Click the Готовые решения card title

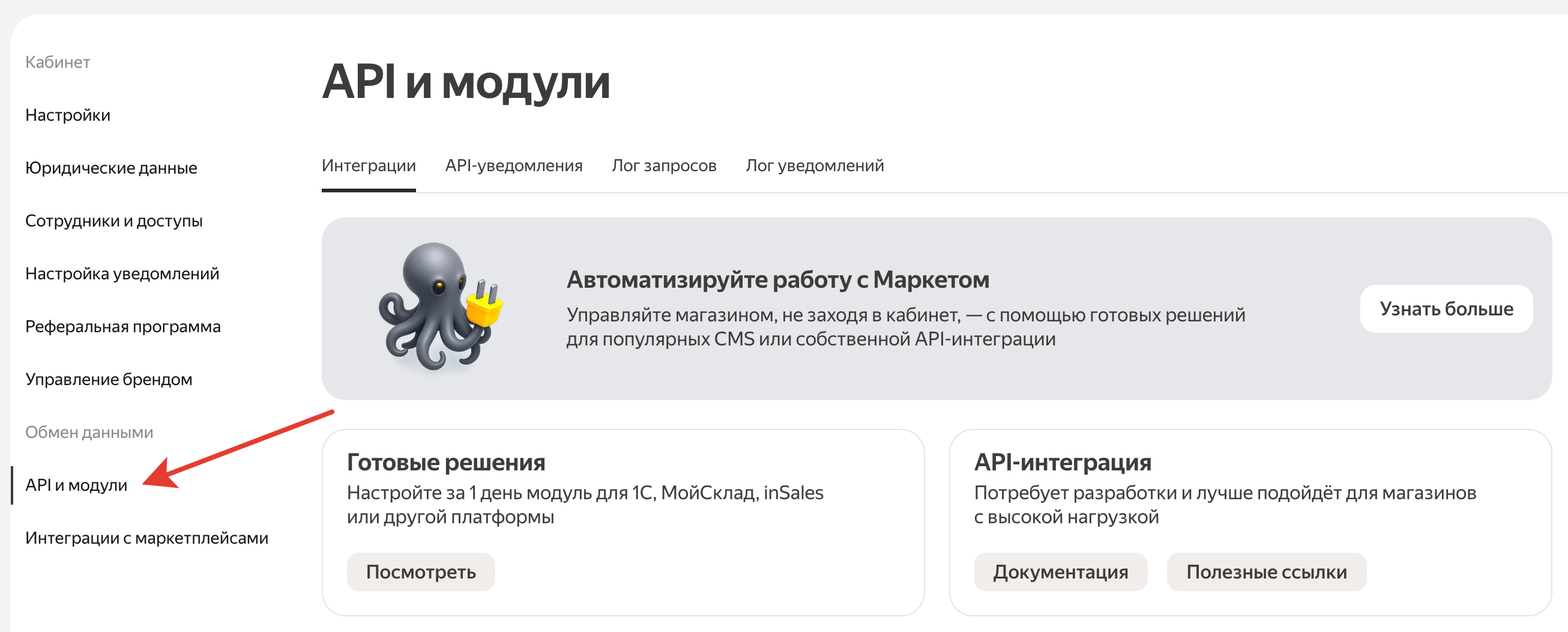[x=446, y=462]
